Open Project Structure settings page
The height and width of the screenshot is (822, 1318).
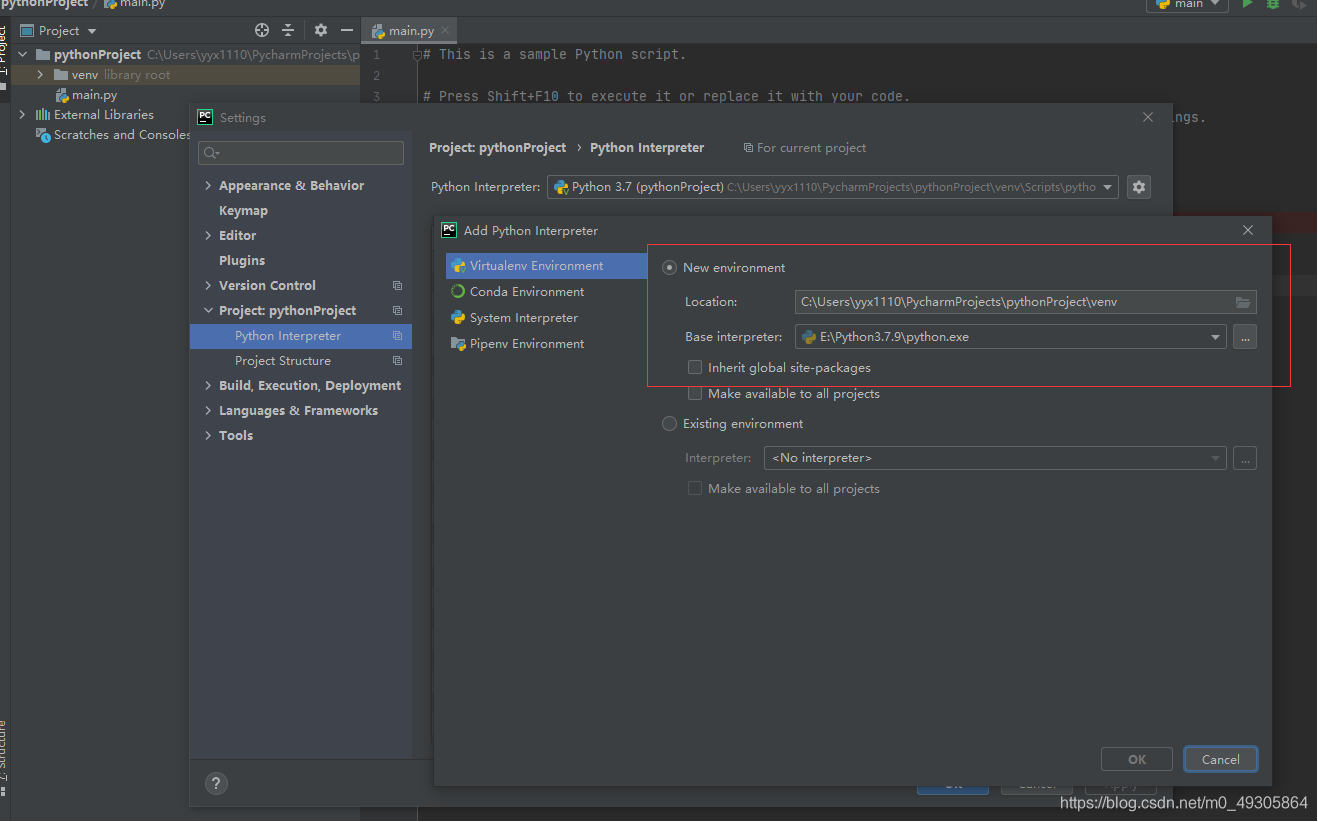[283, 361]
